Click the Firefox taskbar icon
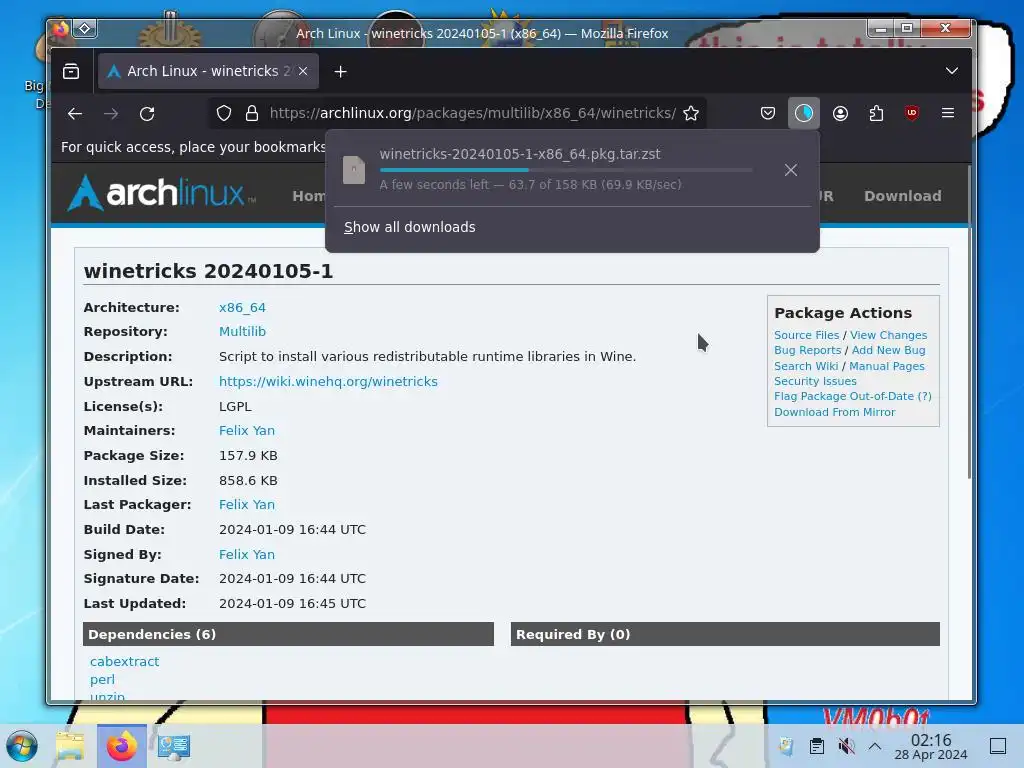The image size is (1024, 768). pos(121,746)
